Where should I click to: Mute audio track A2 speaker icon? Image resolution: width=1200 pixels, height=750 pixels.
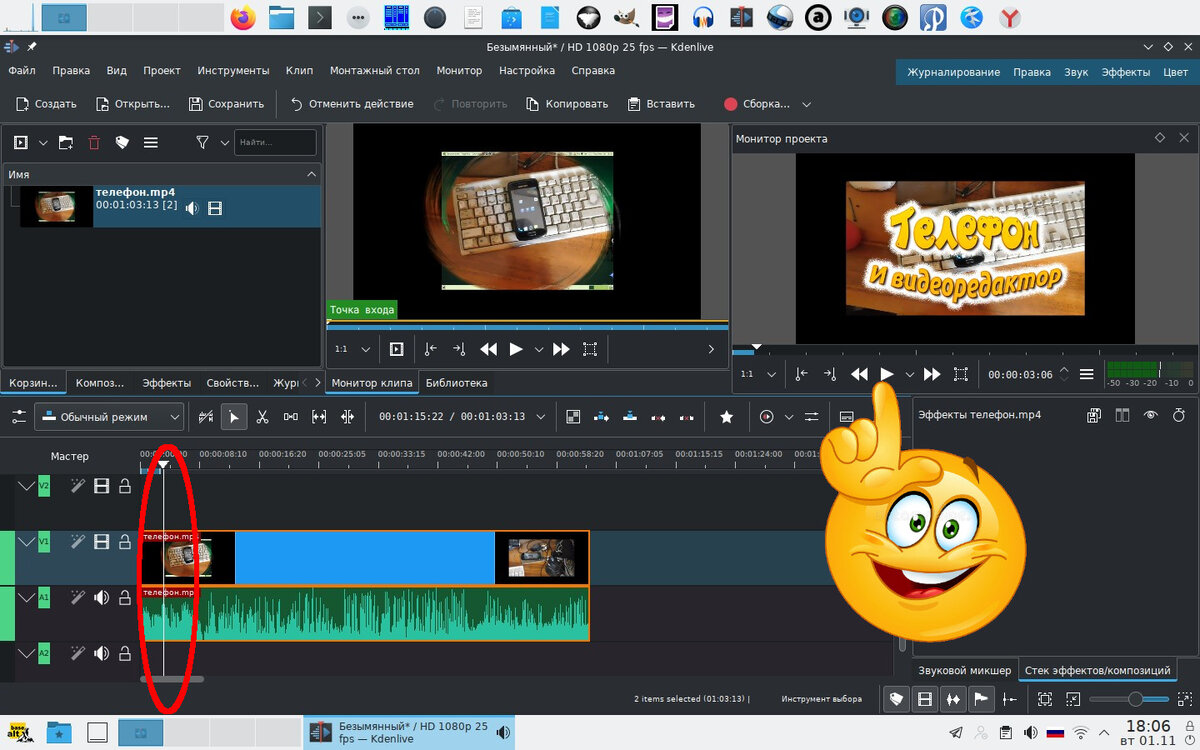point(101,653)
